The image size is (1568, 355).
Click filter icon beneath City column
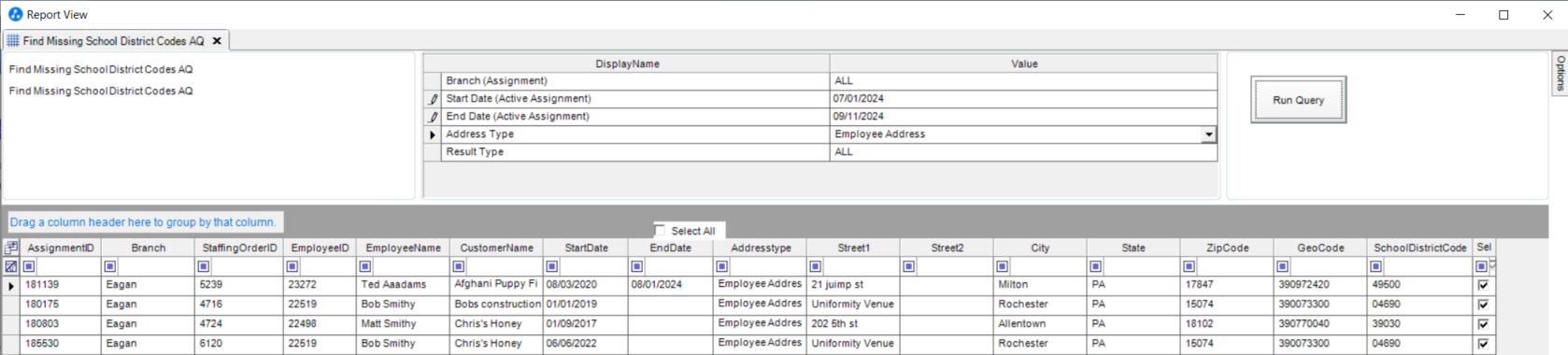(x=1003, y=266)
